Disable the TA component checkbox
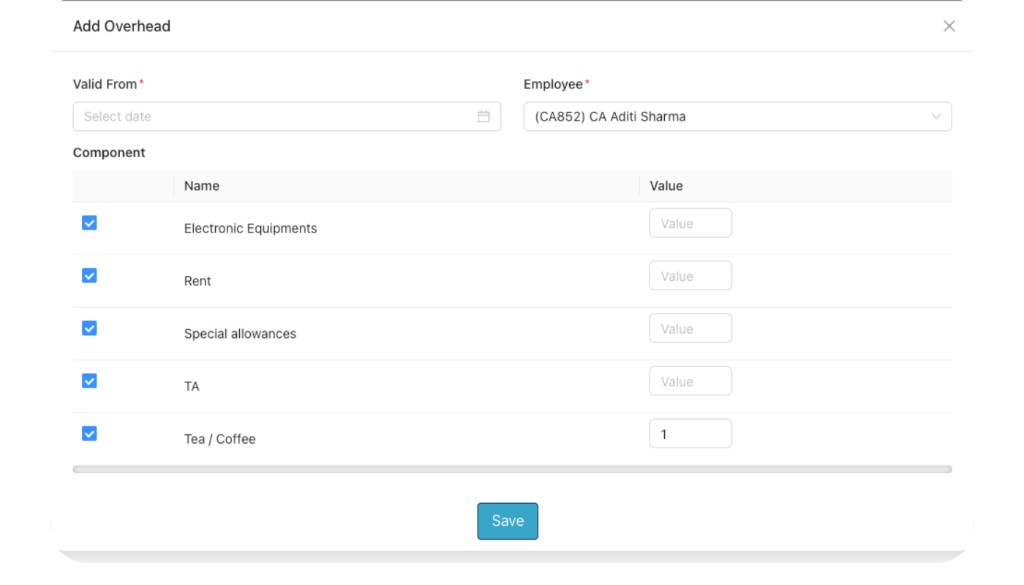The height and width of the screenshot is (585, 1024). click(x=89, y=381)
